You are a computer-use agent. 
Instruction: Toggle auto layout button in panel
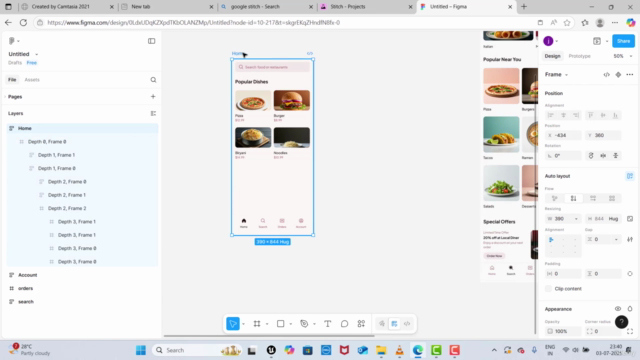coord(630,176)
